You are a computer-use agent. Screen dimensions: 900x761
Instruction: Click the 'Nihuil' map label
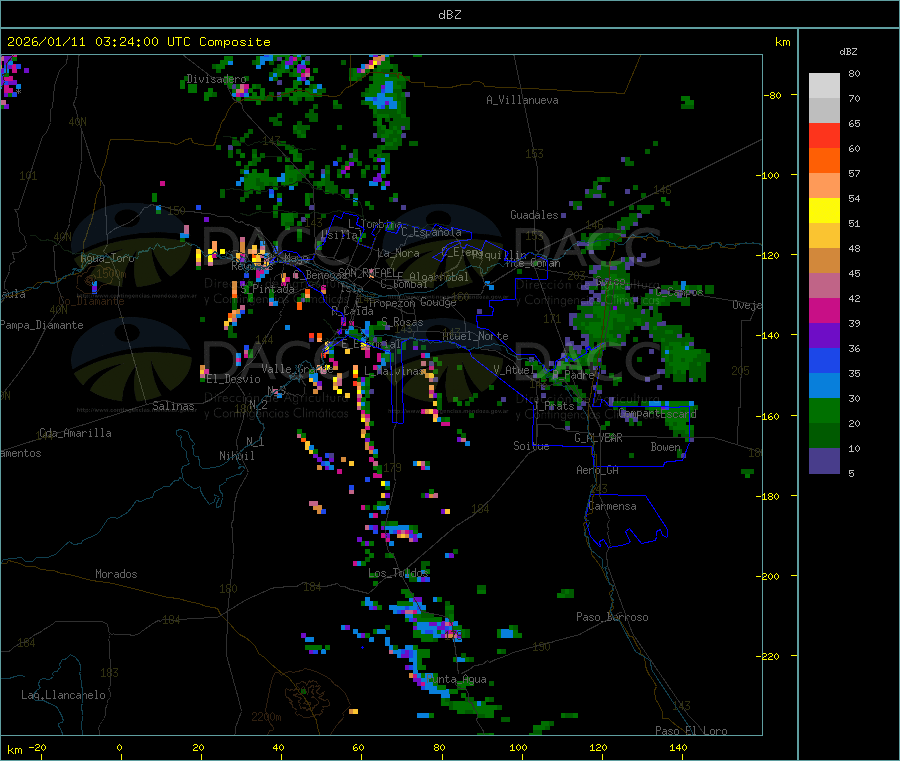236,456
